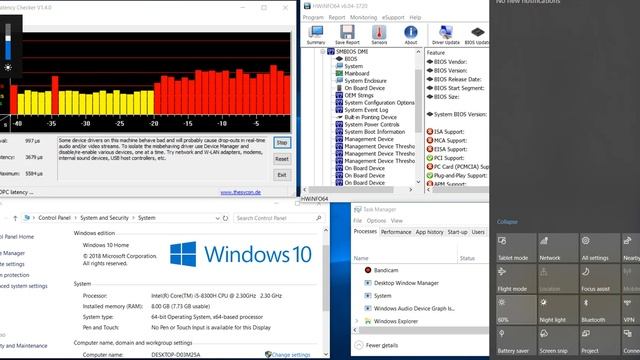Select Built-in Pointing Device tree item
This screenshot has height=360, width=640.
[x=370, y=117]
